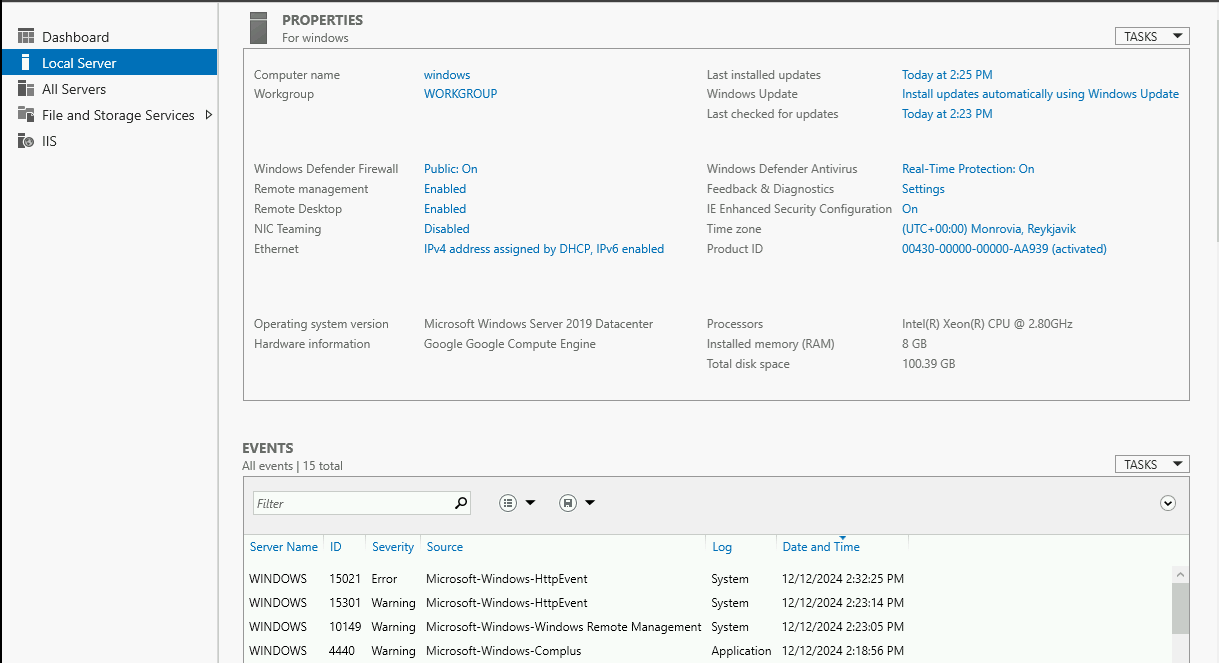Sort events by Source column
This screenshot has height=663, width=1219.
pos(445,547)
